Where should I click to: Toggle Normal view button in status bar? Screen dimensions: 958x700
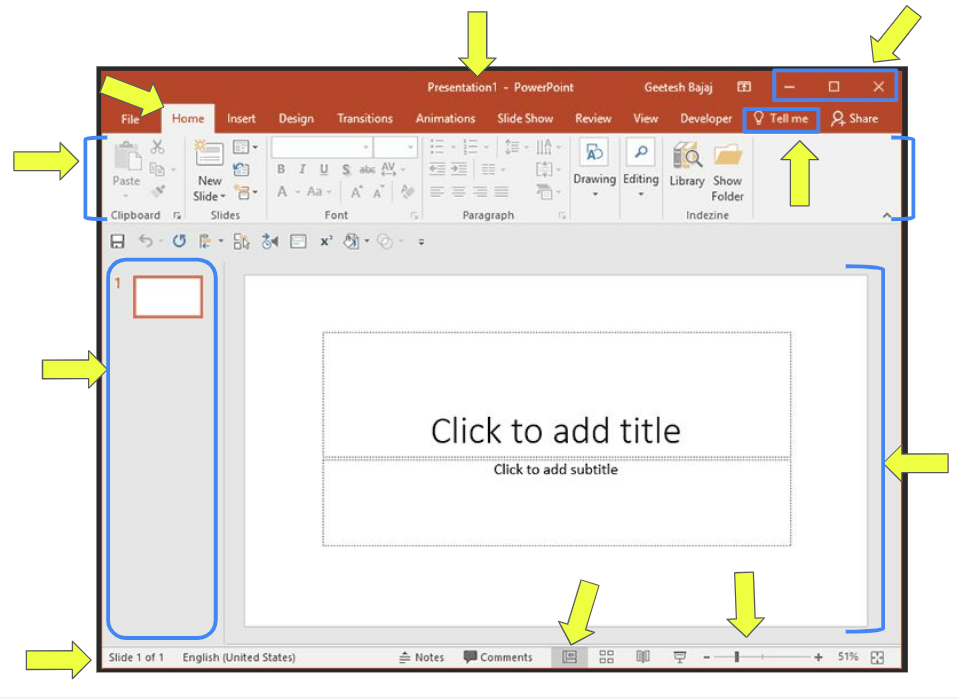(569, 657)
